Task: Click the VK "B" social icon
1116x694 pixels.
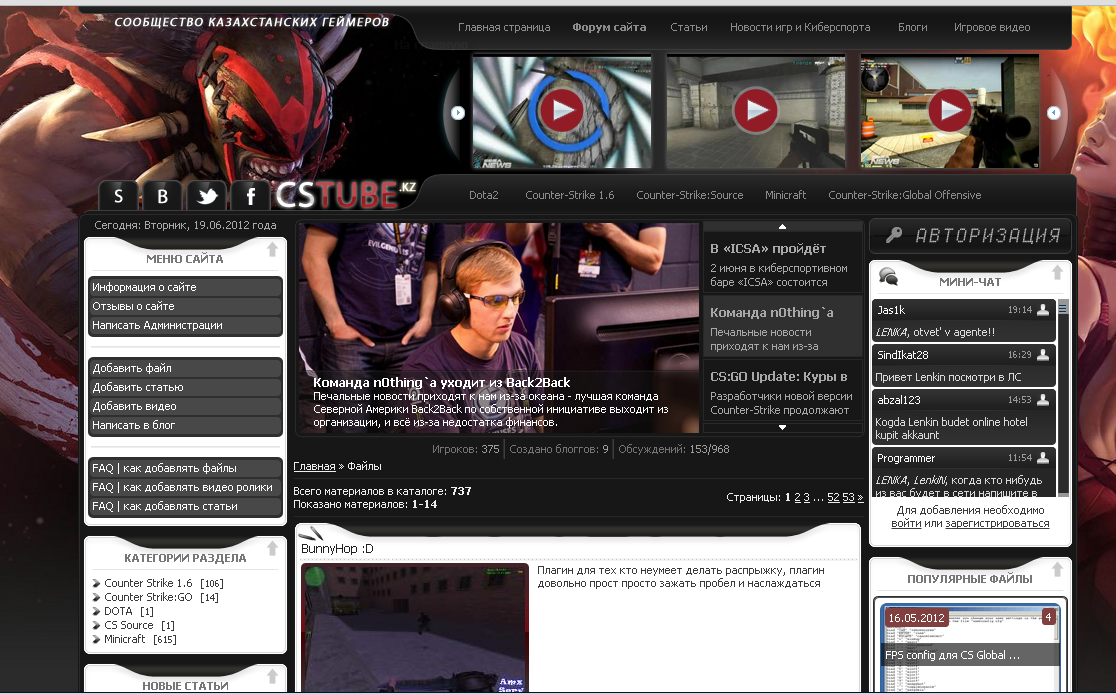Action: point(162,196)
